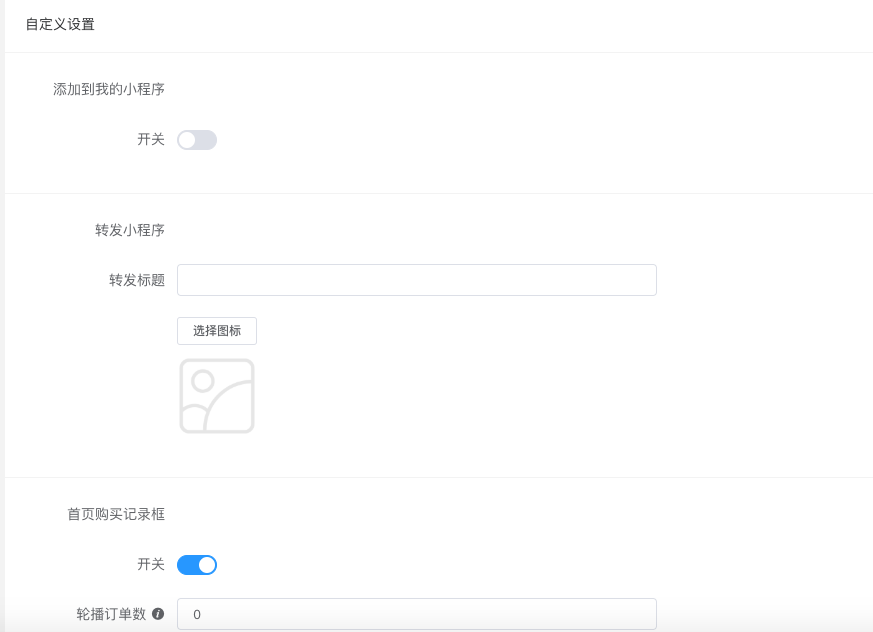Click the white knob of the gray 添加到我的小程序 switch
Viewport: 873px width, 632px height.
click(187, 140)
